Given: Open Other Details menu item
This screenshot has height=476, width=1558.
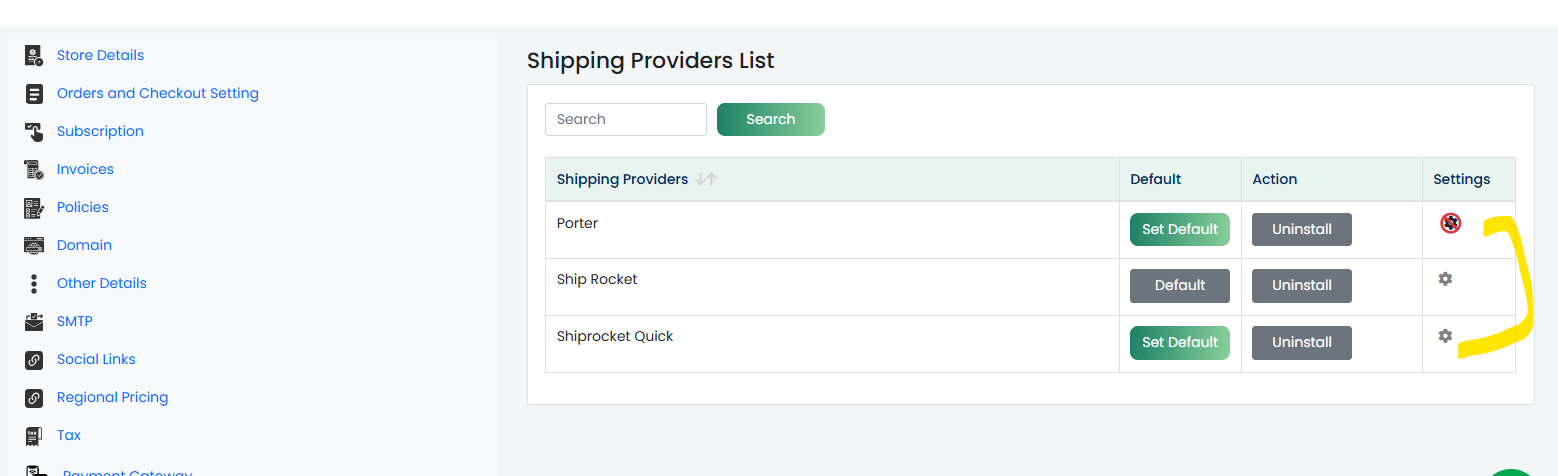Looking at the screenshot, I should [x=102, y=283].
